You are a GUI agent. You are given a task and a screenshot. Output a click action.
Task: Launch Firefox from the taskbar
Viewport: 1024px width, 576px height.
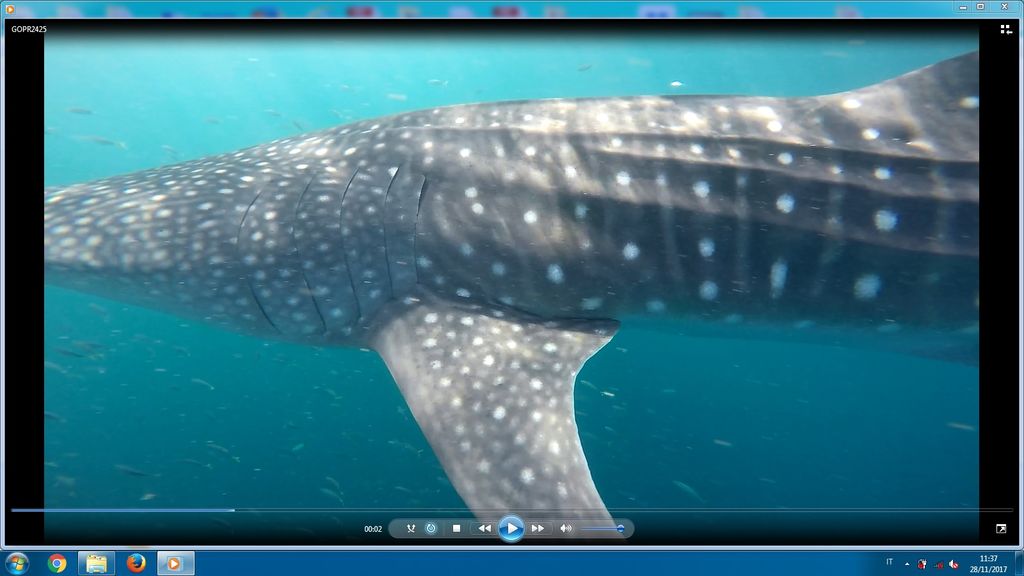click(136, 563)
